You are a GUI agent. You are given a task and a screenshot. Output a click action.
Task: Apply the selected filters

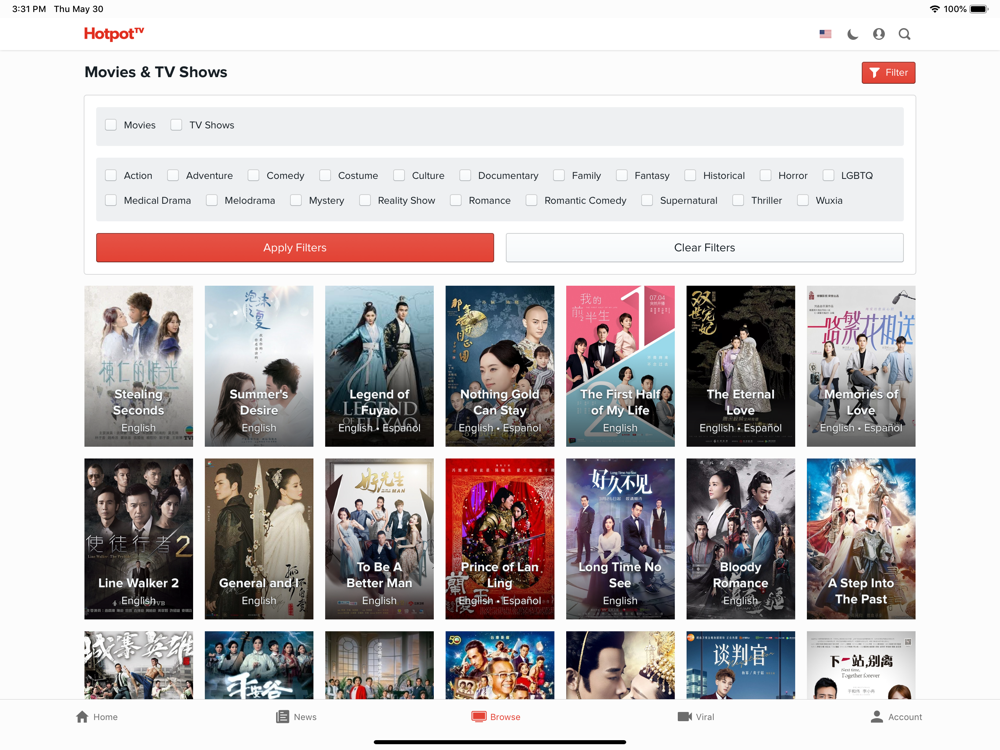coord(295,247)
